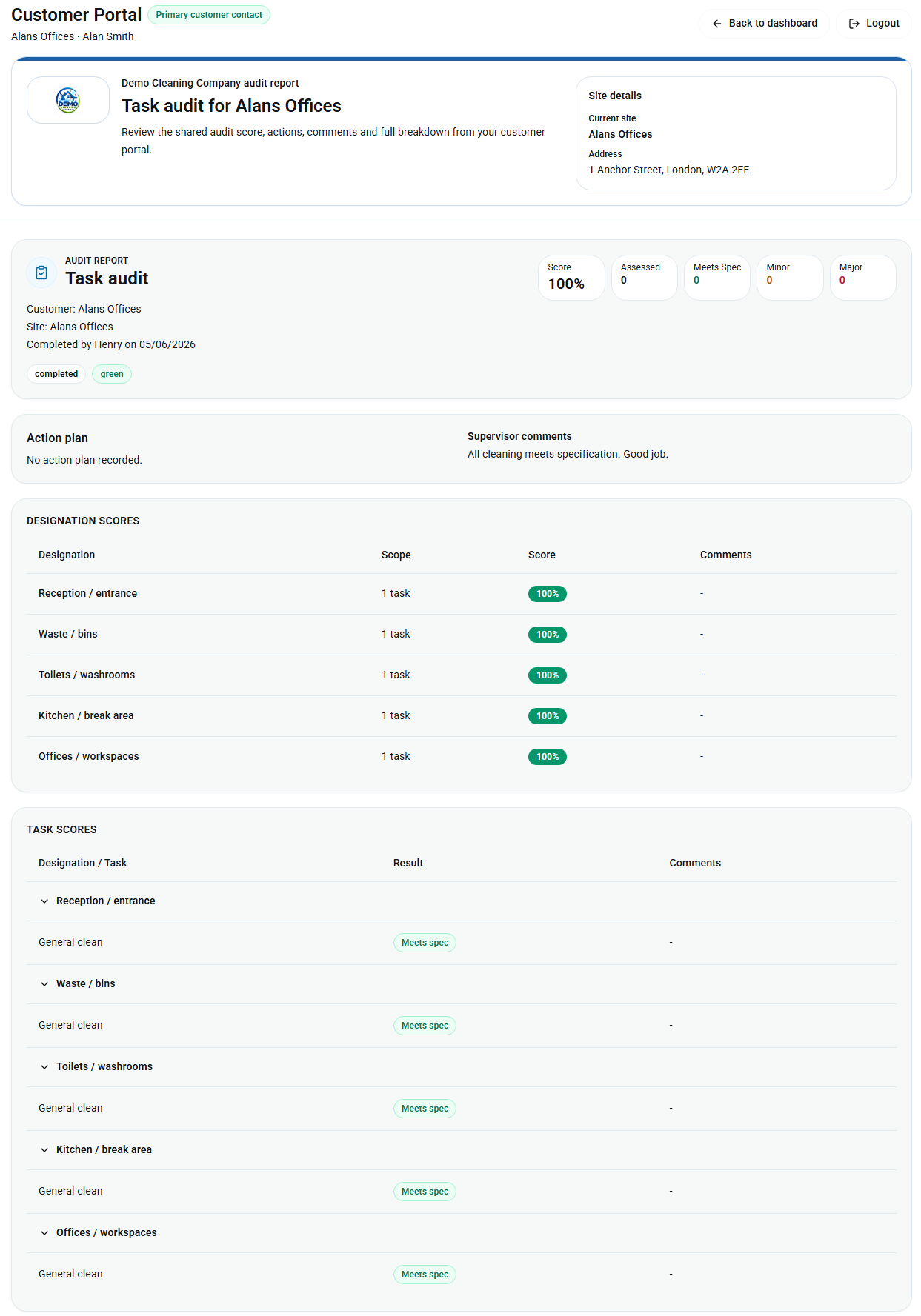
Task: Click Kitchen / break area in designation scores
Action: (86, 715)
